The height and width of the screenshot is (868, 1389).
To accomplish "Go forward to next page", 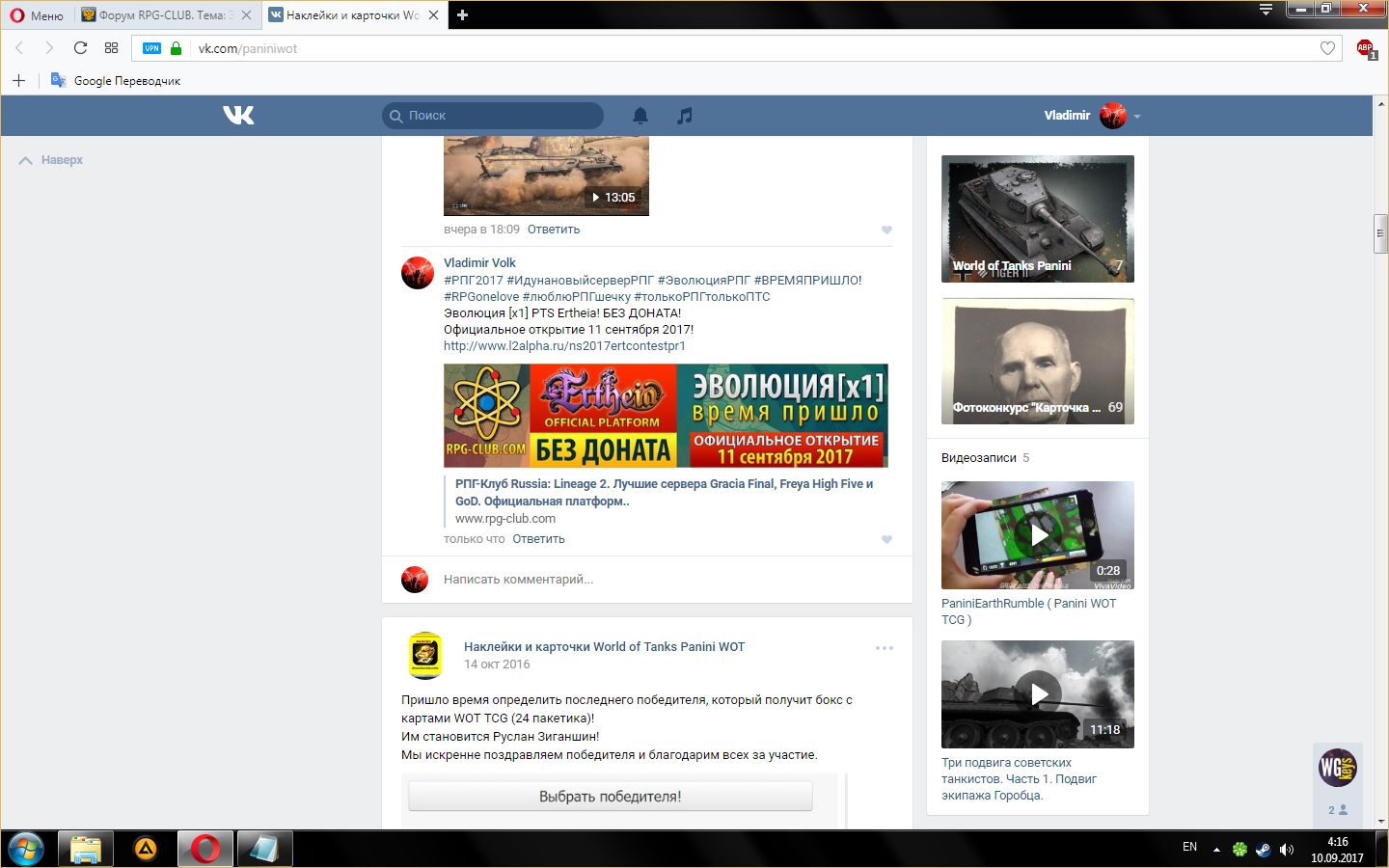I will (x=49, y=48).
